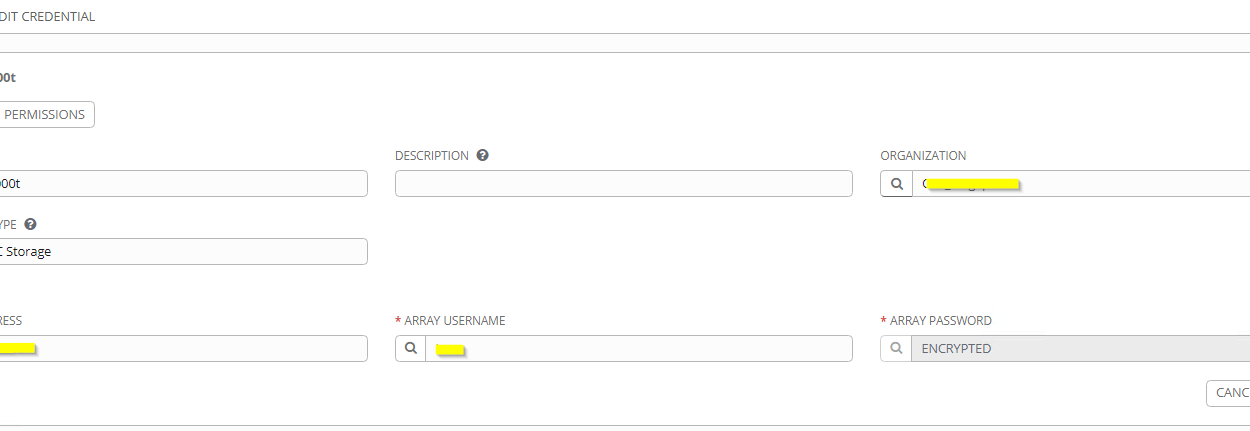The image size is (1250, 431).
Task: Open the Organization lookup magnifier icon
Action: [x=897, y=184]
